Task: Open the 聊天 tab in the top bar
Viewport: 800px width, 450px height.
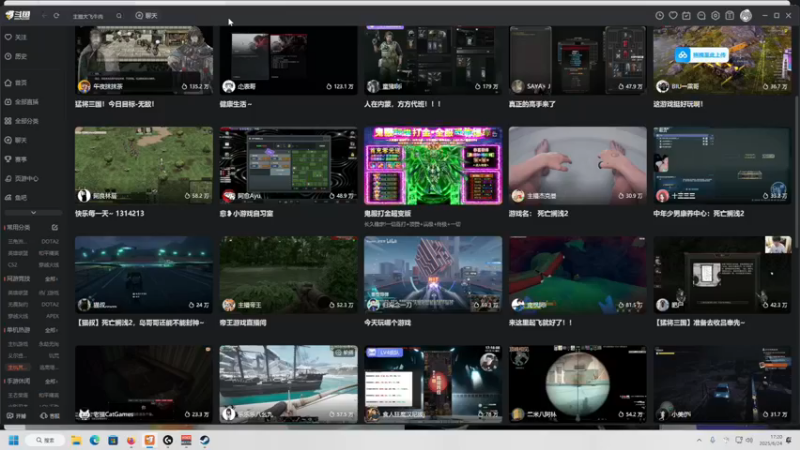Action: (146, 16)
